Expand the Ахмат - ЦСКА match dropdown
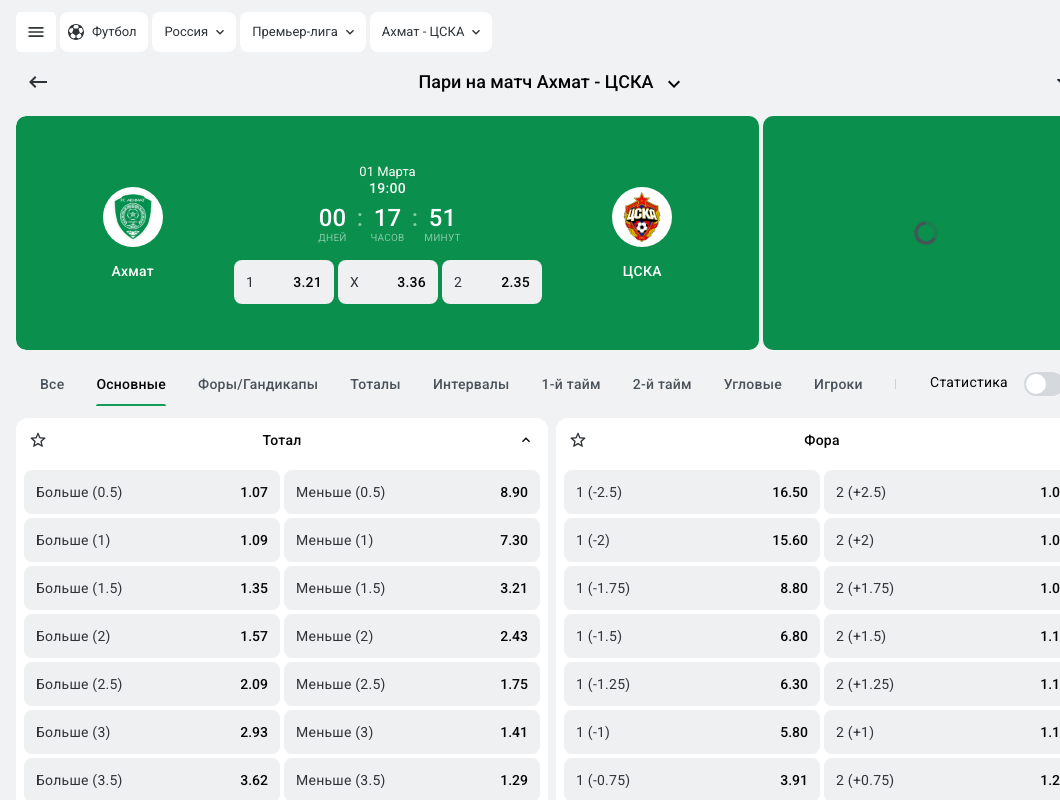This screenshot has width=1060, height=800. [430, 32]
